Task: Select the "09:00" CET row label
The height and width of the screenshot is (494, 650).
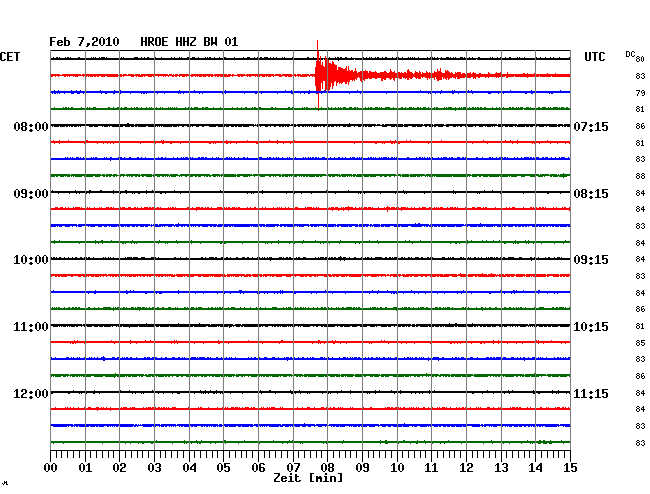Action: click(31, 194)
